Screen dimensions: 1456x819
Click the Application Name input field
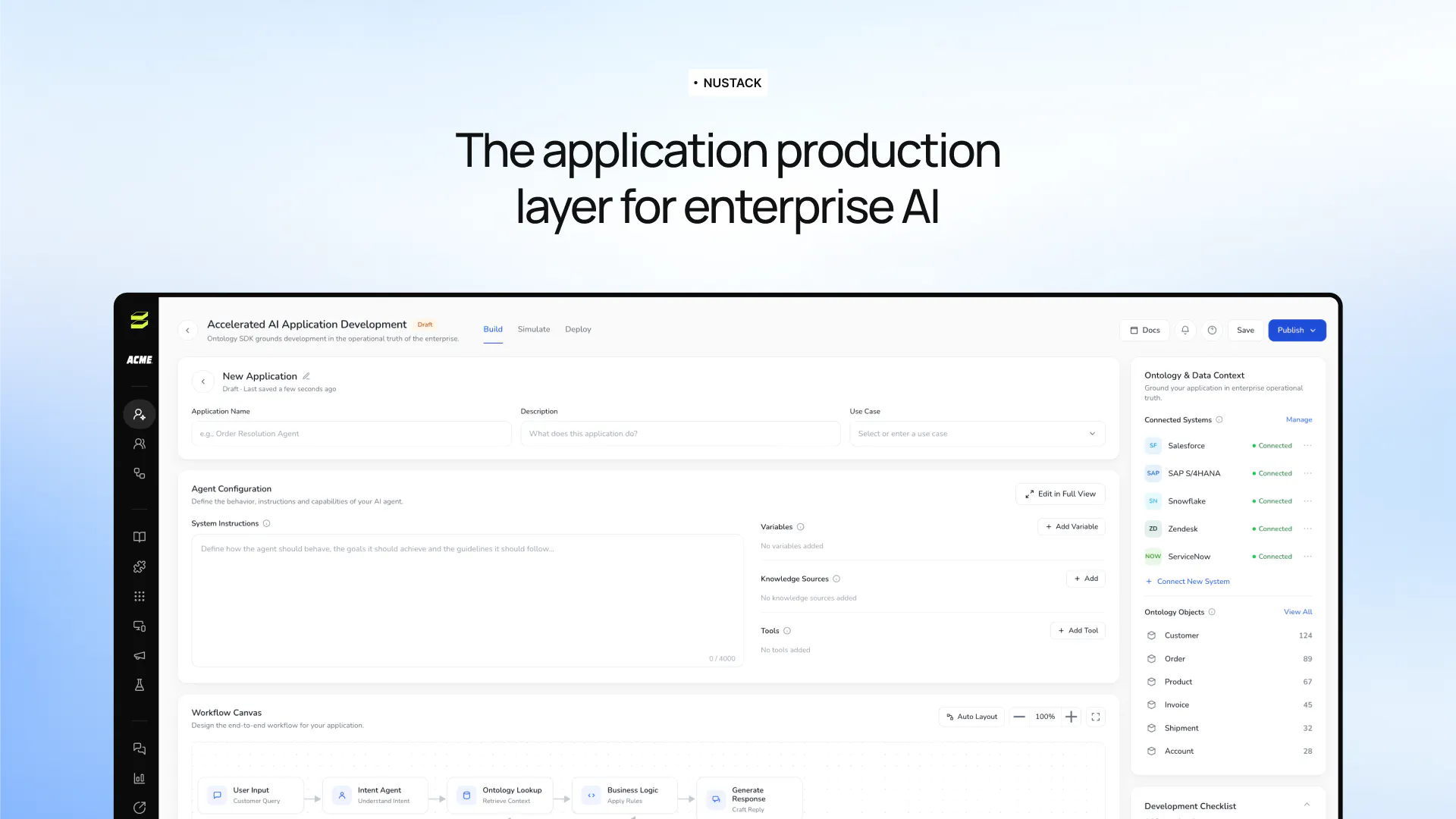[x=351, y=434]
